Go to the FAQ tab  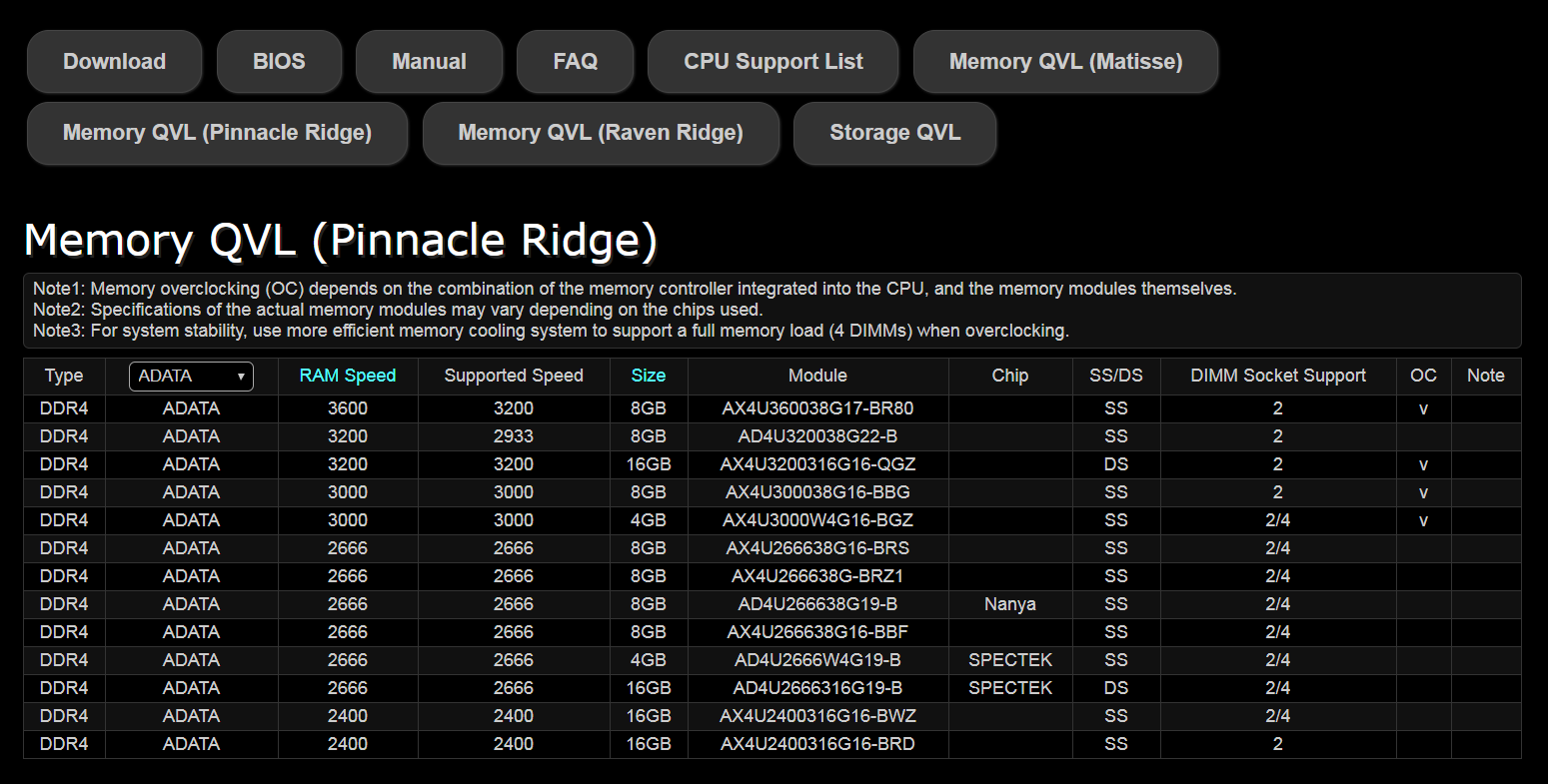pos(575,62)
